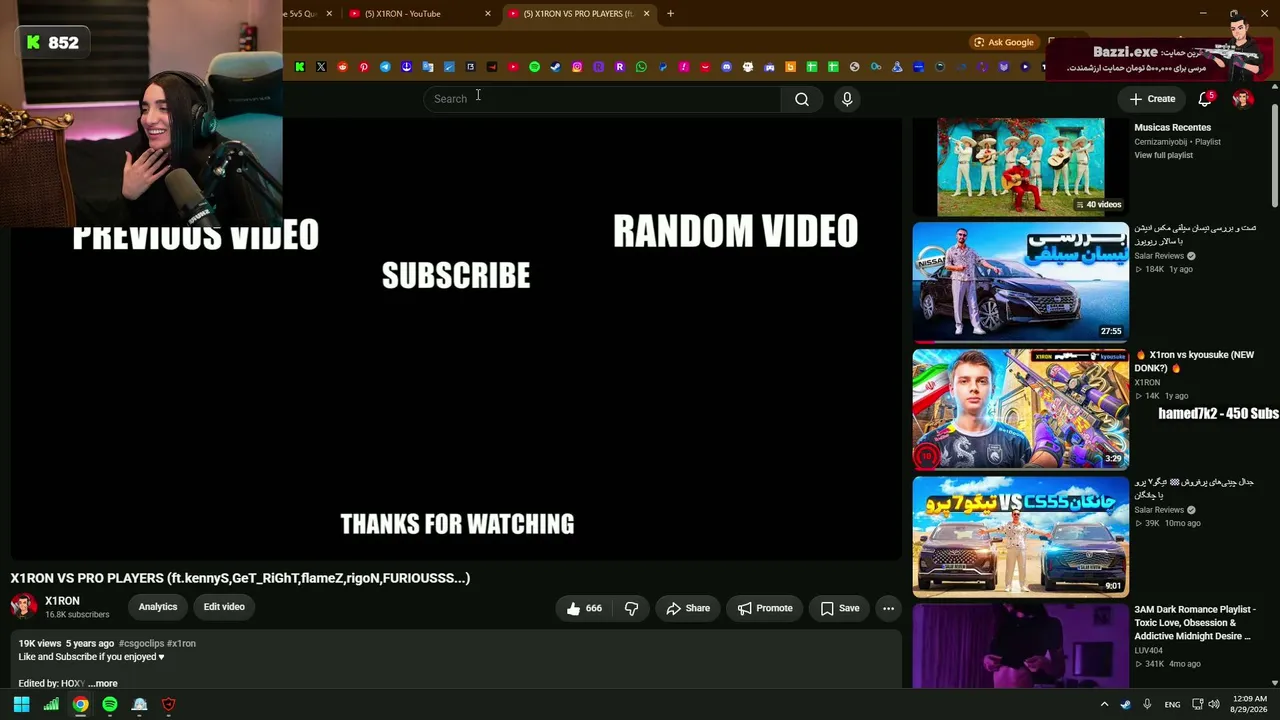Screen dimensions: 1280x720
Task: Open the volume tray icon
Action: [x=1214, y=704]
